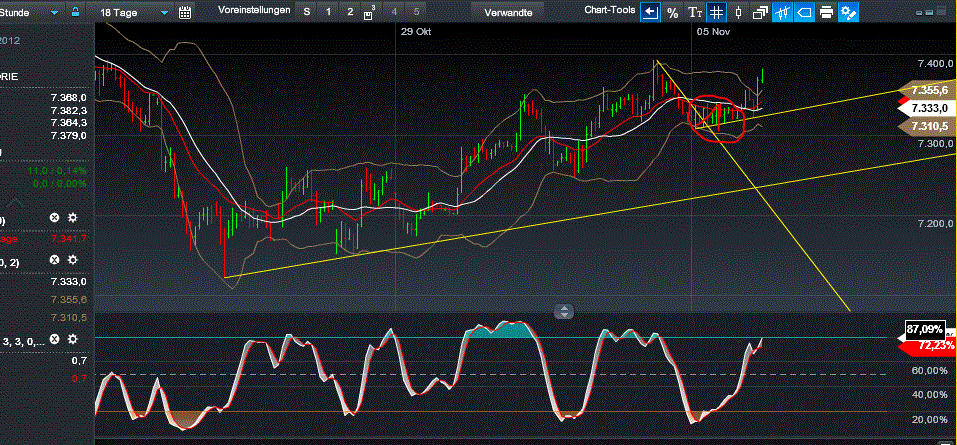Screen dimensions: 957x445
Task: Collapse the indicator panel with the divider arrows
Action: [x=564, y=311]
